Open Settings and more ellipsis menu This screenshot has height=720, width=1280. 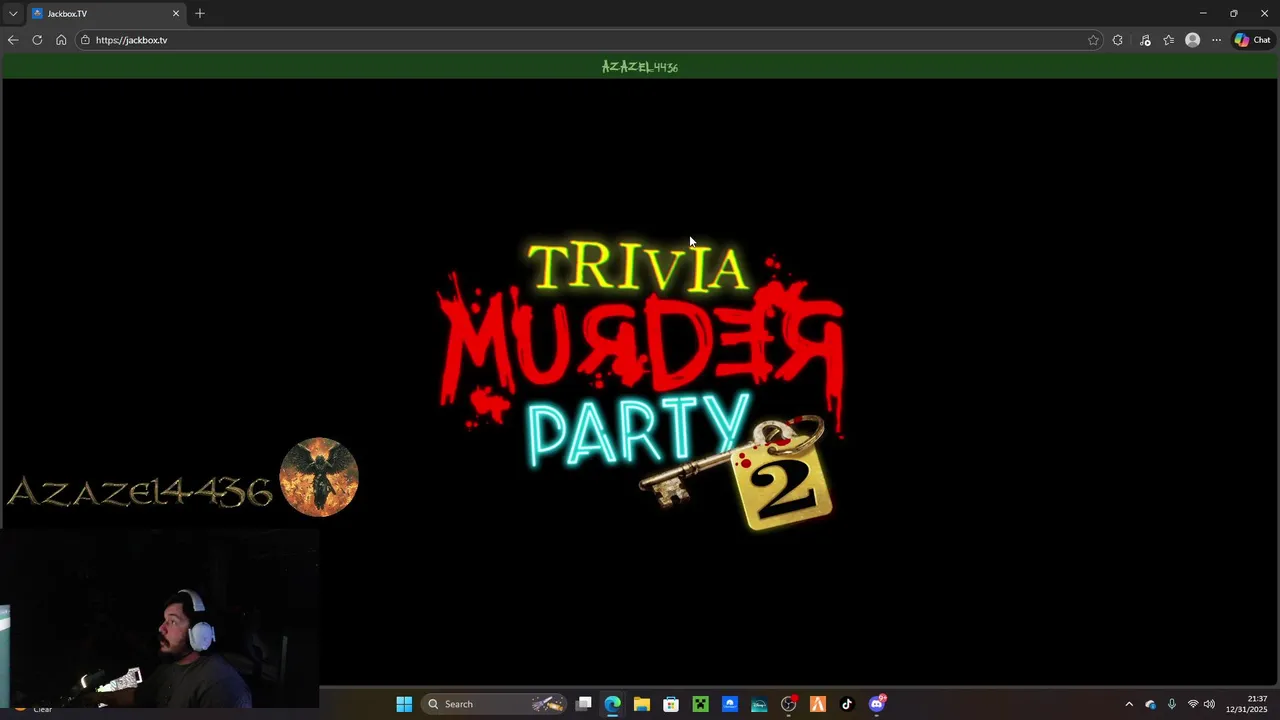pyautogui.click(x=1216, y=40)
